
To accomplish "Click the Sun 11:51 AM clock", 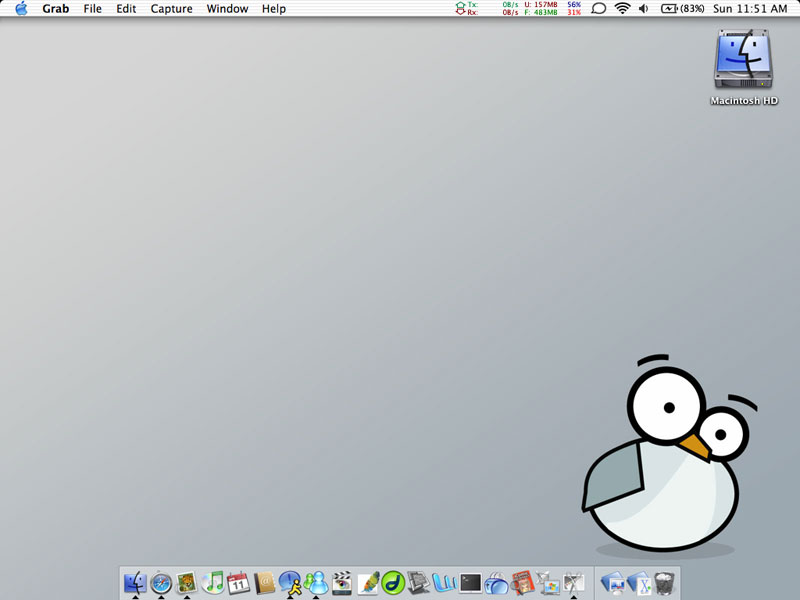I will (x=749, y=9).
